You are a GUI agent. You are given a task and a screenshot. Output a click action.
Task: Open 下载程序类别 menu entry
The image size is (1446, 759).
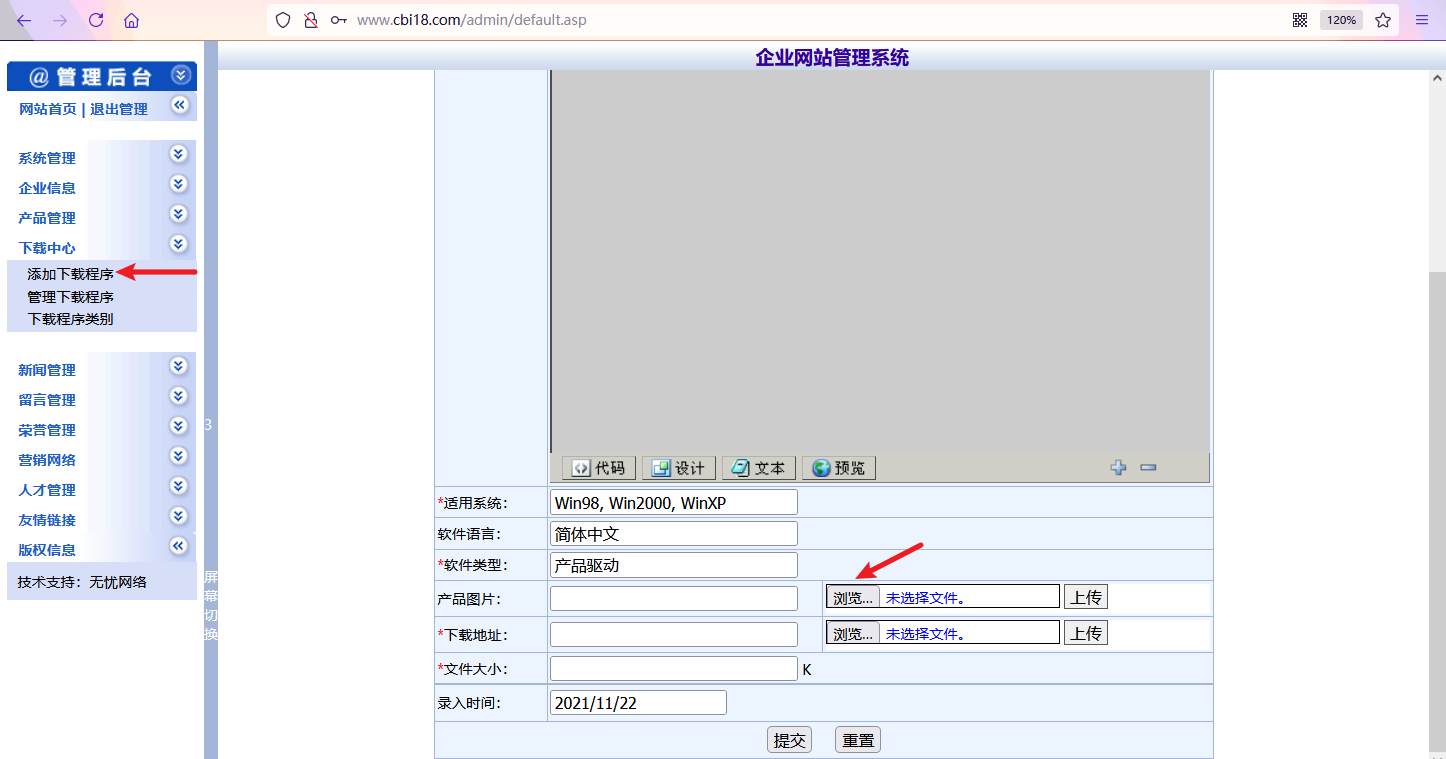tap(70, 319)
